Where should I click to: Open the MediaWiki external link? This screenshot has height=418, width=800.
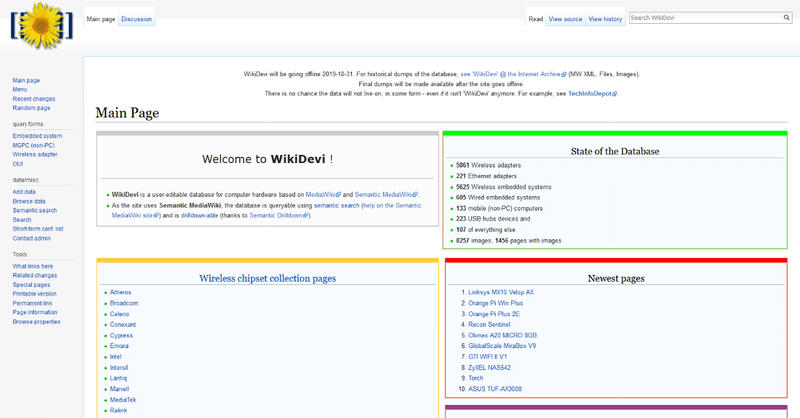pos(322,194)
